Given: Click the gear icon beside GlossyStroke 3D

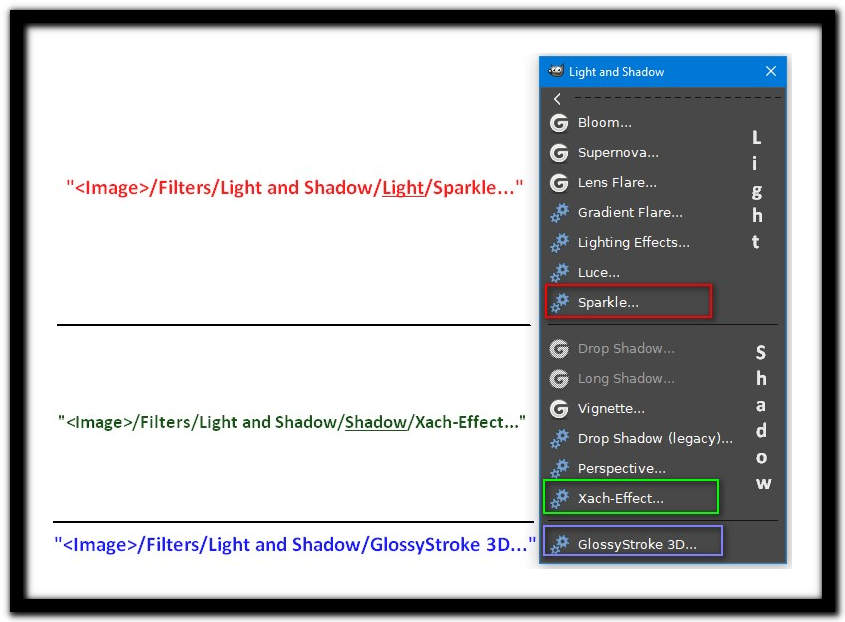Looking at the screenshot, I should click(x=559, y=544).
